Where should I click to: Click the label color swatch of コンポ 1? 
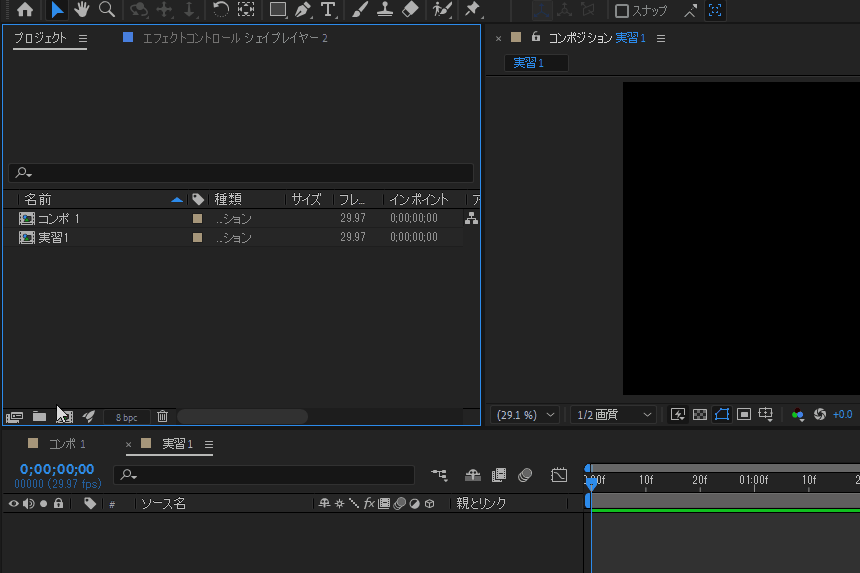point(197,218)
